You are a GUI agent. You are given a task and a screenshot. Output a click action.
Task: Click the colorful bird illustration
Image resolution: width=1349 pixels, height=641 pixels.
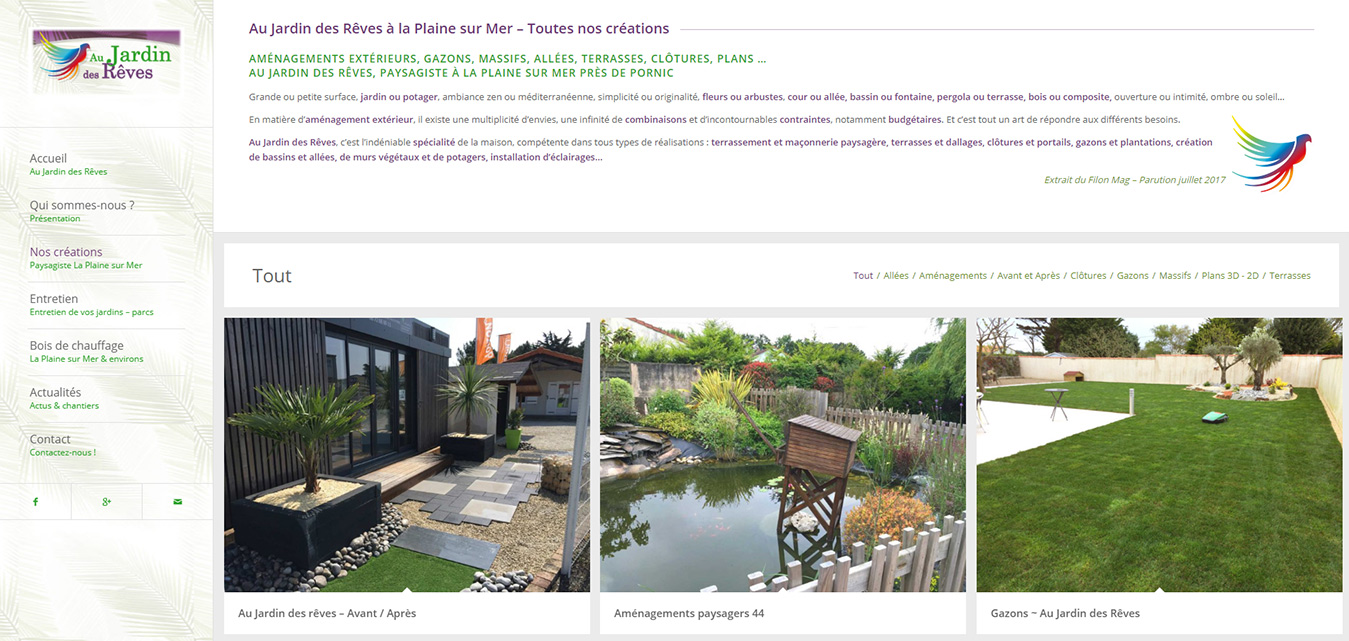(1270, 153)
